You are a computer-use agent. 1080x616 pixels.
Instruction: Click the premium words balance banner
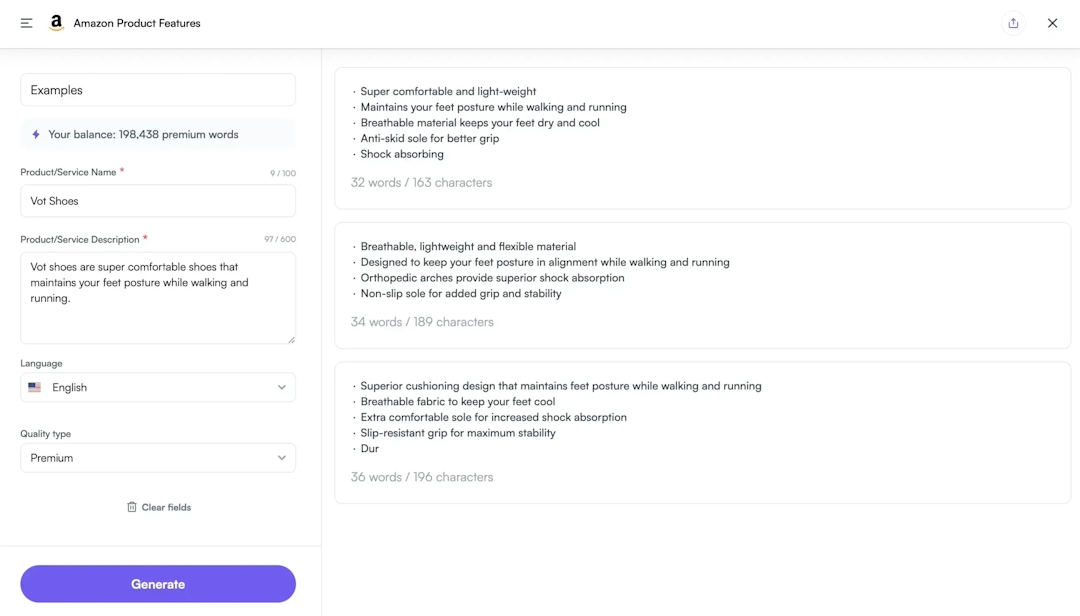pyautogui.click(x=158, y=134)
